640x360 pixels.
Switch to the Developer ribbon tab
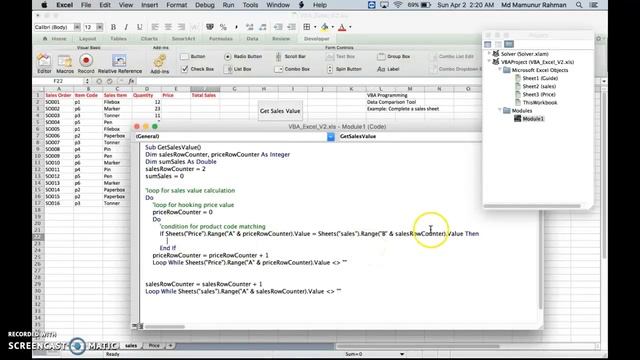tap(317, 39)
